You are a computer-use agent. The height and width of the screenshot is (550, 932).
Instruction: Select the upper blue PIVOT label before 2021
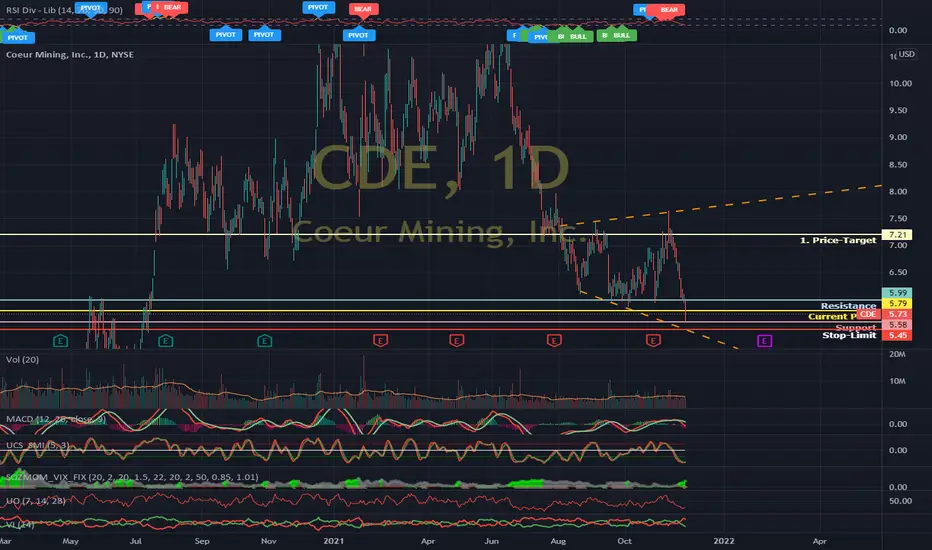click(x=318, y=7)
